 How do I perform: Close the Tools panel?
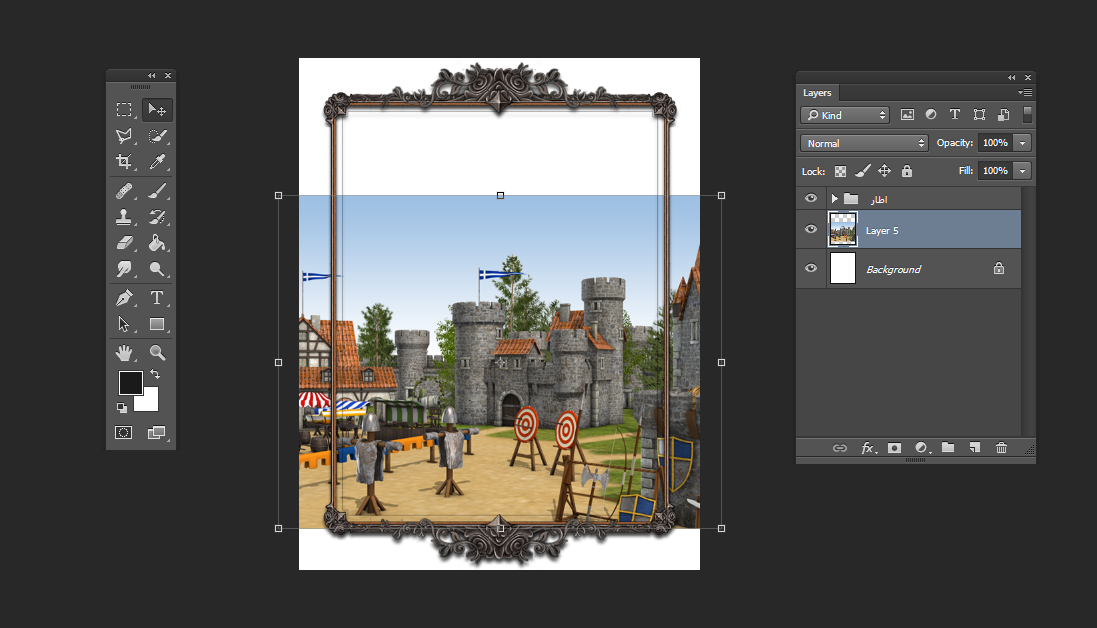[x=168, y=76]
